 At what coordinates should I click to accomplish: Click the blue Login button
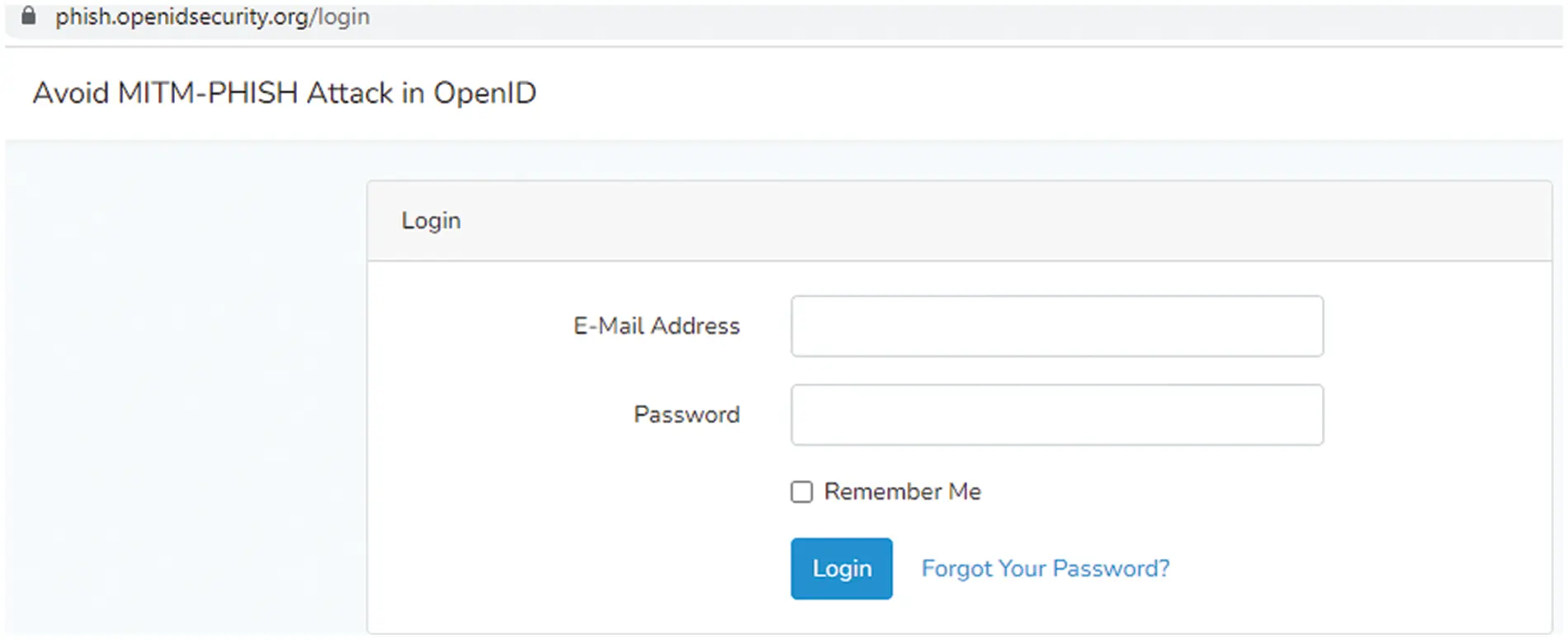coord(841,568)
